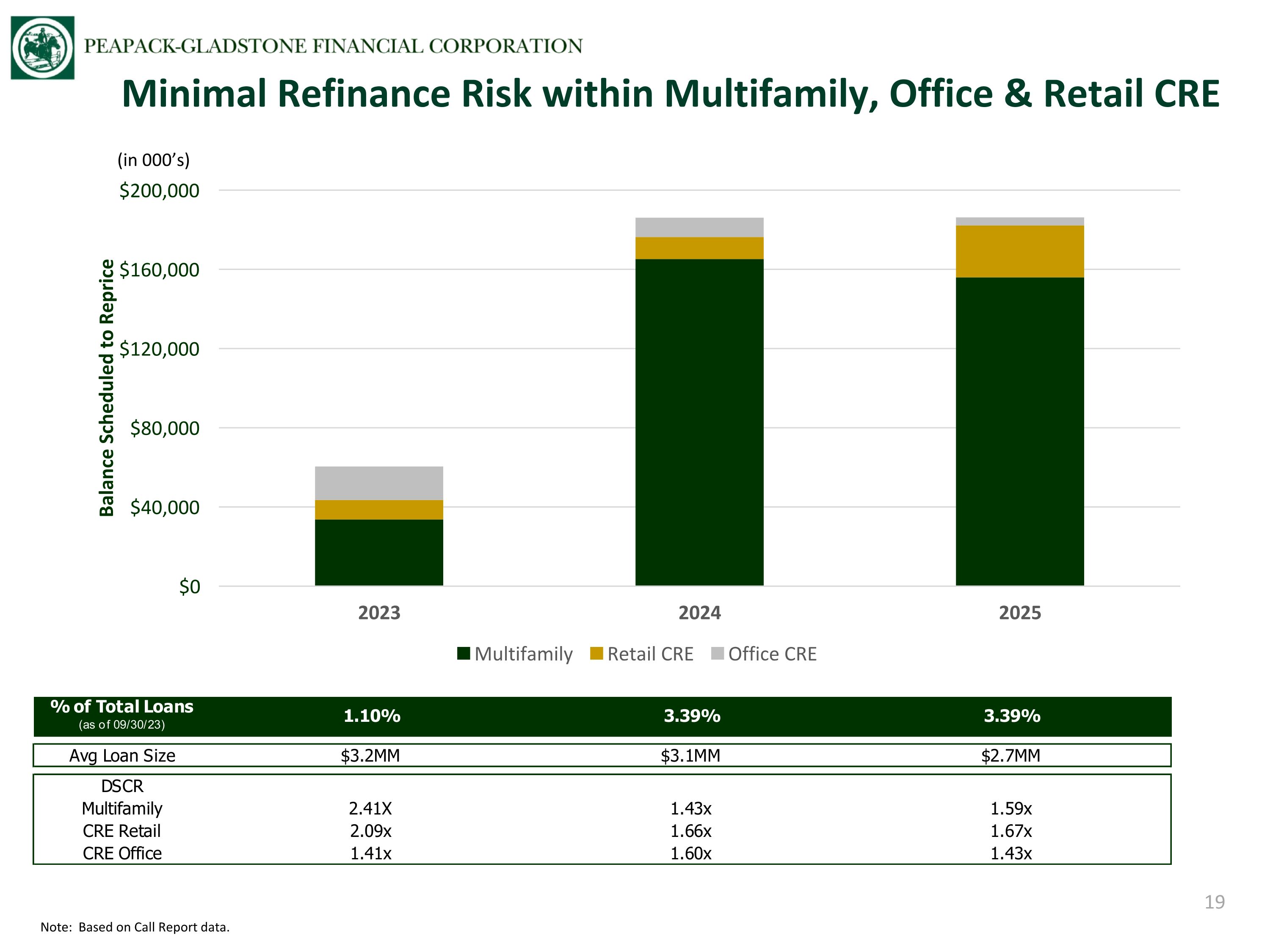Click the 'DSCR' section label
1270x952 pixels.
click(x=122, y=786)
